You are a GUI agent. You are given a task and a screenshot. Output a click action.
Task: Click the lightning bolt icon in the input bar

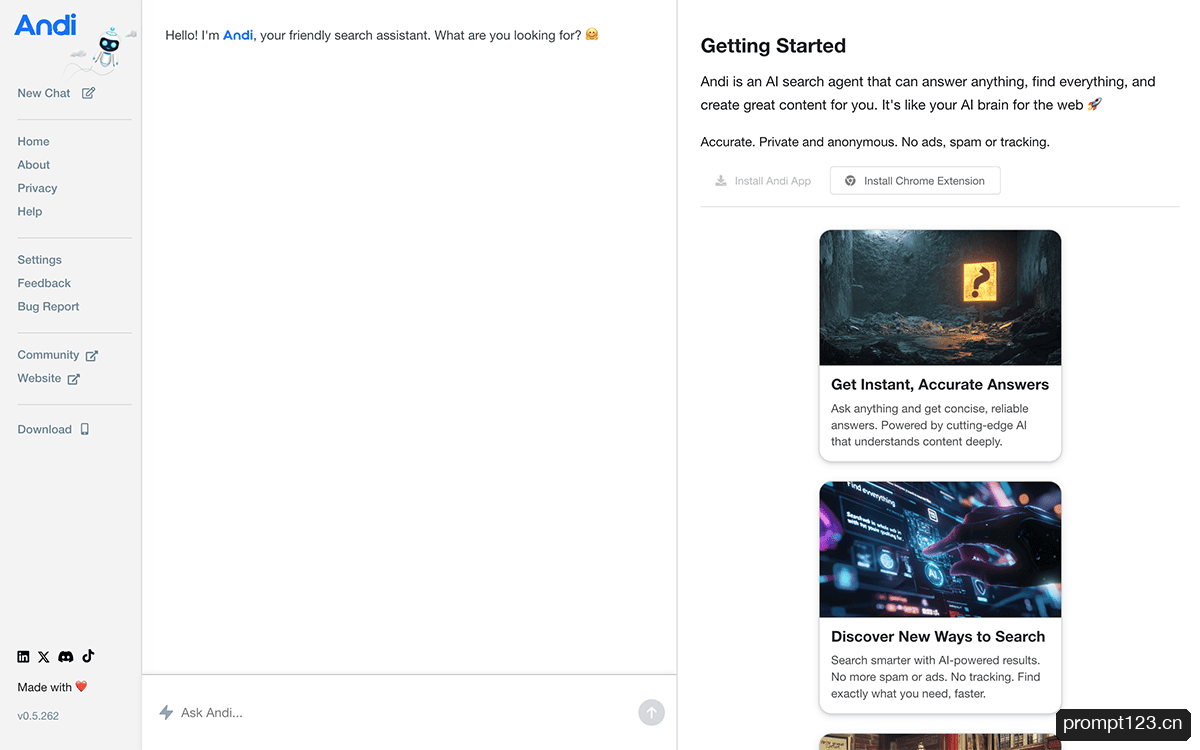[166, 713]
